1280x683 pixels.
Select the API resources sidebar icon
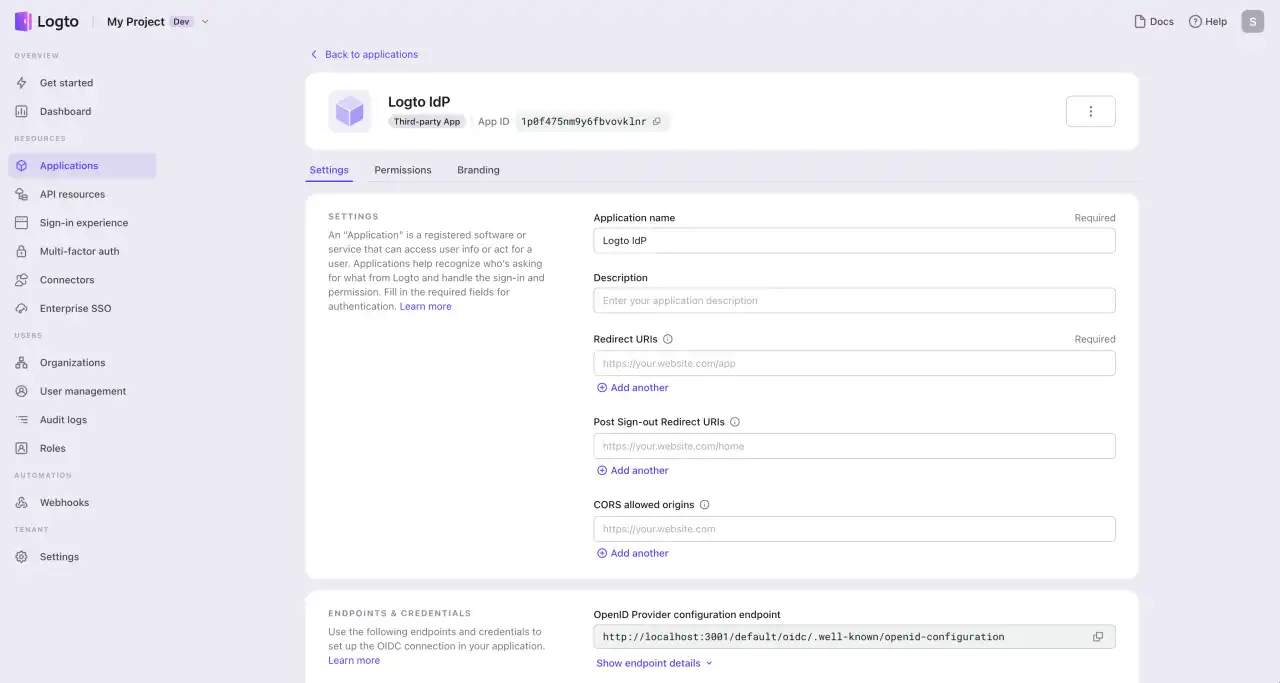click(22, 193)
